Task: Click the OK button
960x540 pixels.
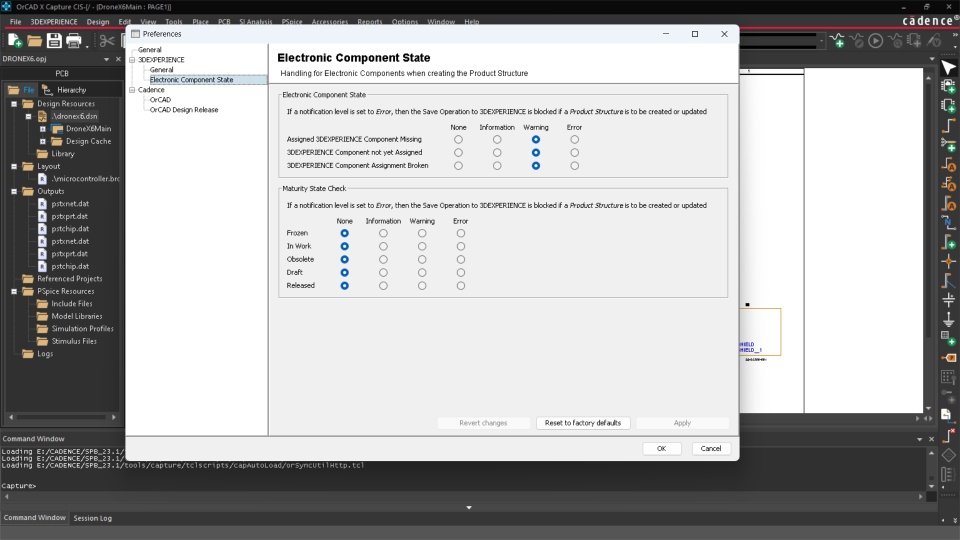Action: 661,449
